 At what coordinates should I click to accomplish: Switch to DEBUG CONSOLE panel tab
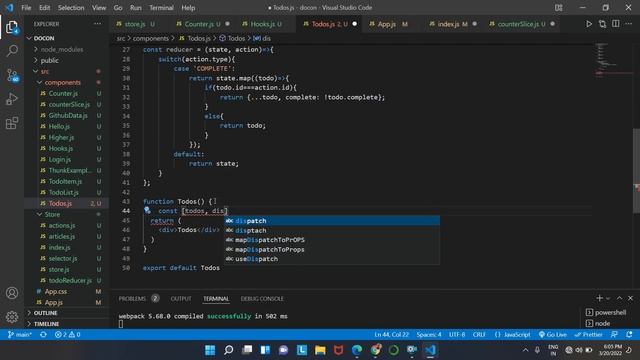point(262,298)
